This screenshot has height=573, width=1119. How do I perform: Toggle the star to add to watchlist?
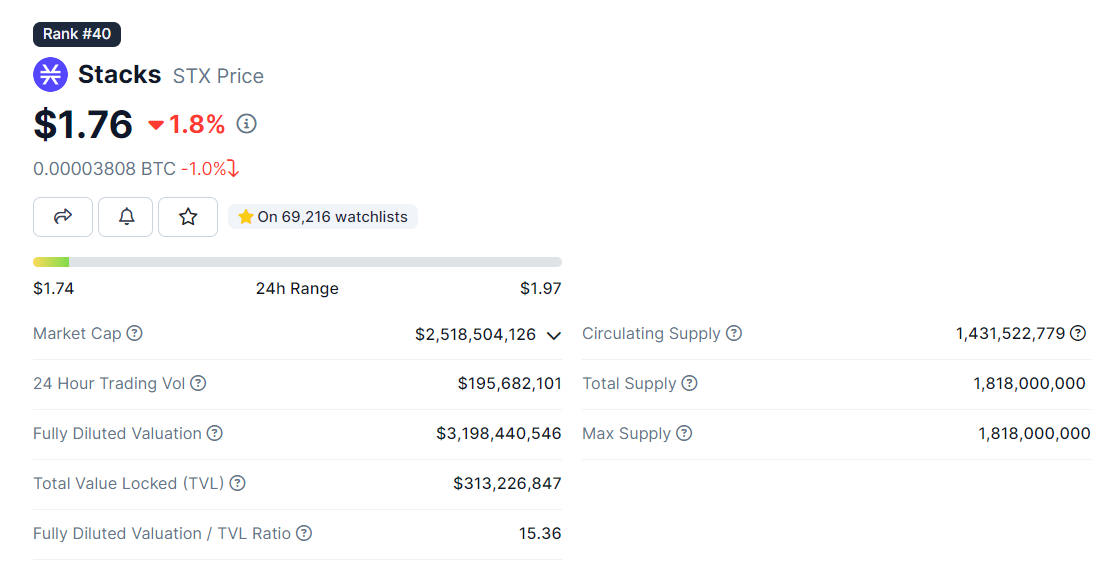click(188, 217)
